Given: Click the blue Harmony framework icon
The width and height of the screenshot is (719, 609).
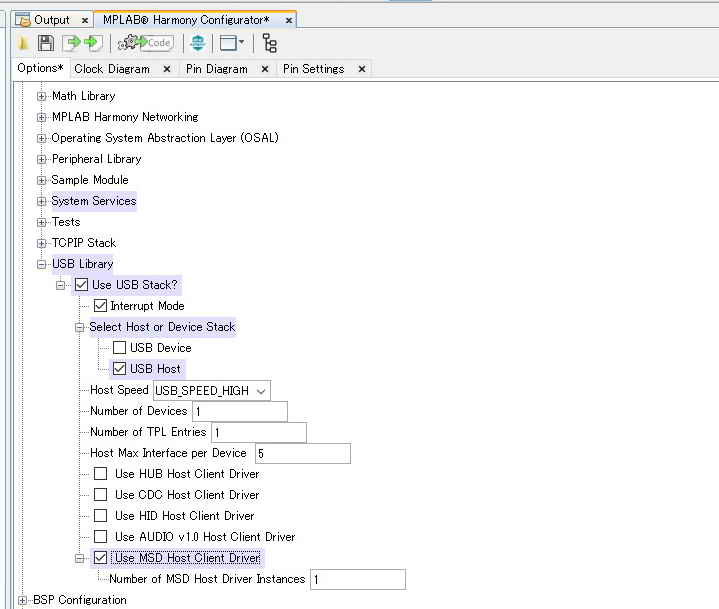Looking at the screenshot, I should point(198,44).
